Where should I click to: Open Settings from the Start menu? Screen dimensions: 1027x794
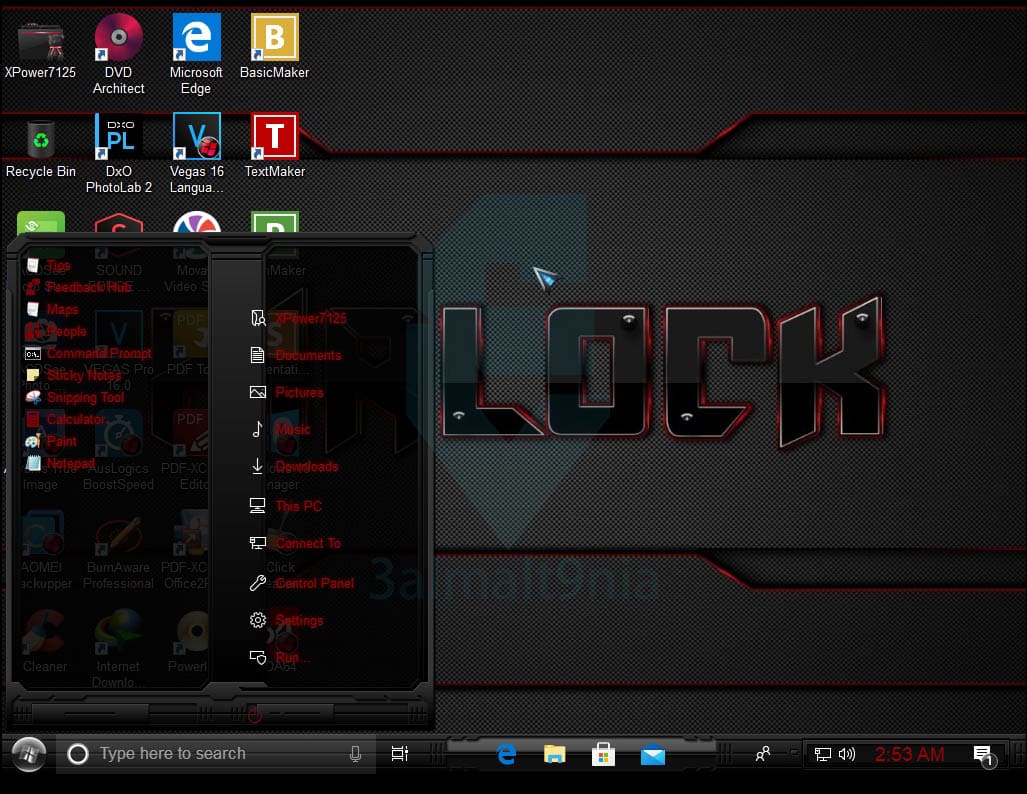tap(286, 620)
